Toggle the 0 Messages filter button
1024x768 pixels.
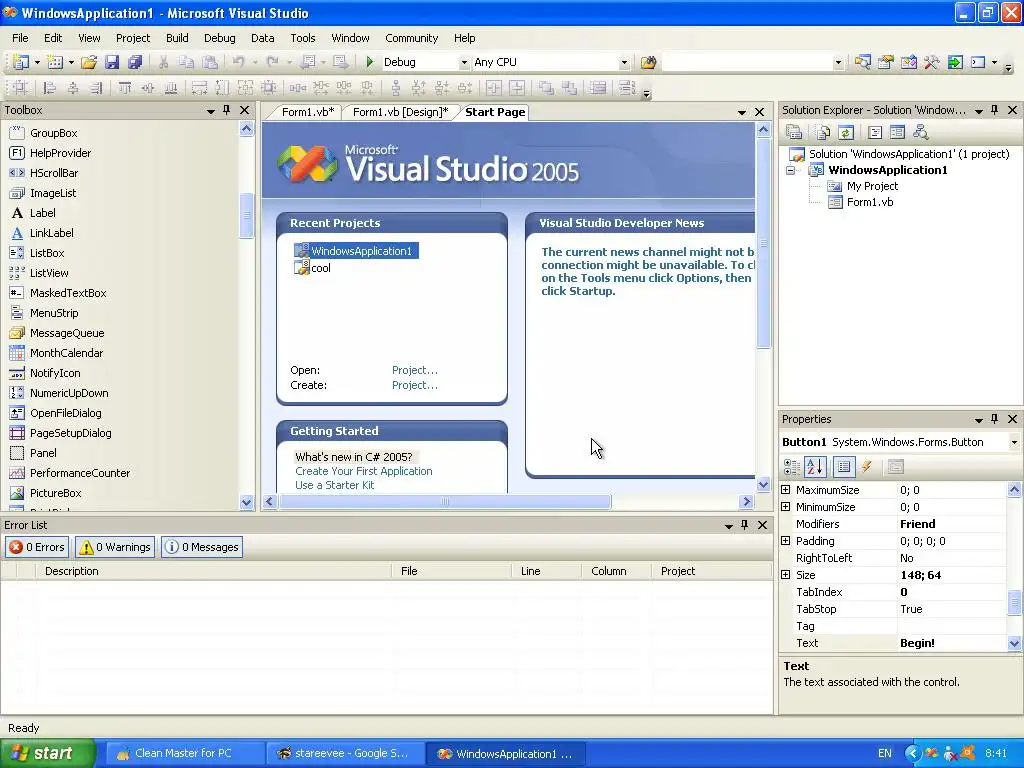[x=202, y=547]
